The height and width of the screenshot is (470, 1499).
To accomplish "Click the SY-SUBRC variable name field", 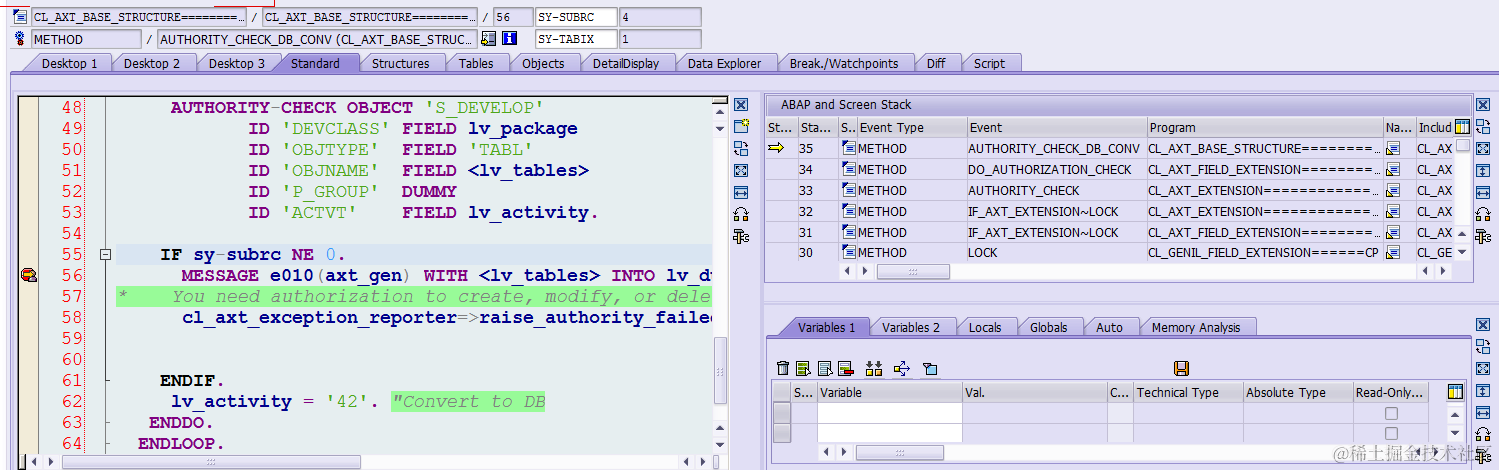I will pos(576,17).
